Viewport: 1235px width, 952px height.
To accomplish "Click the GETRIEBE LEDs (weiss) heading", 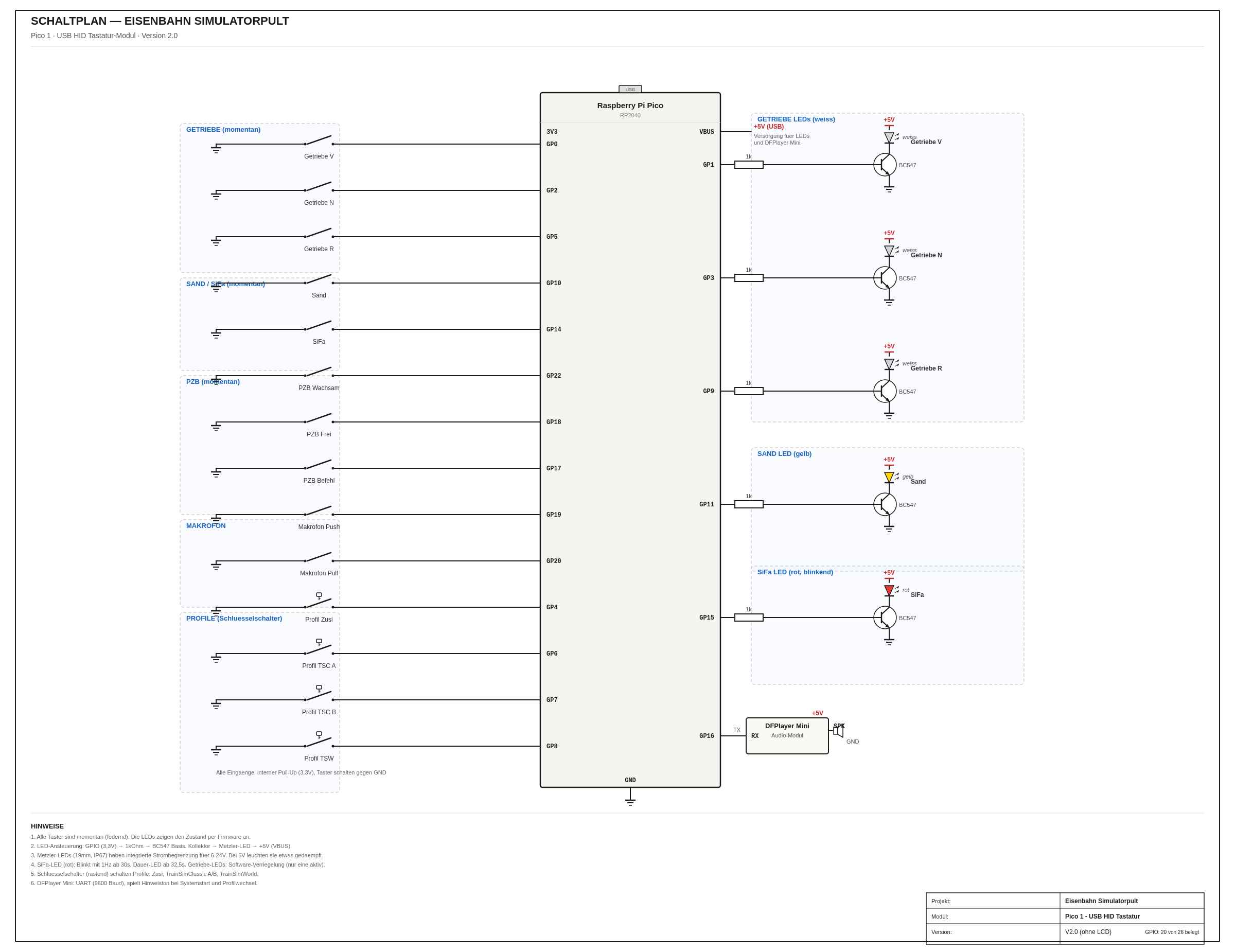I will click(796, 119).
